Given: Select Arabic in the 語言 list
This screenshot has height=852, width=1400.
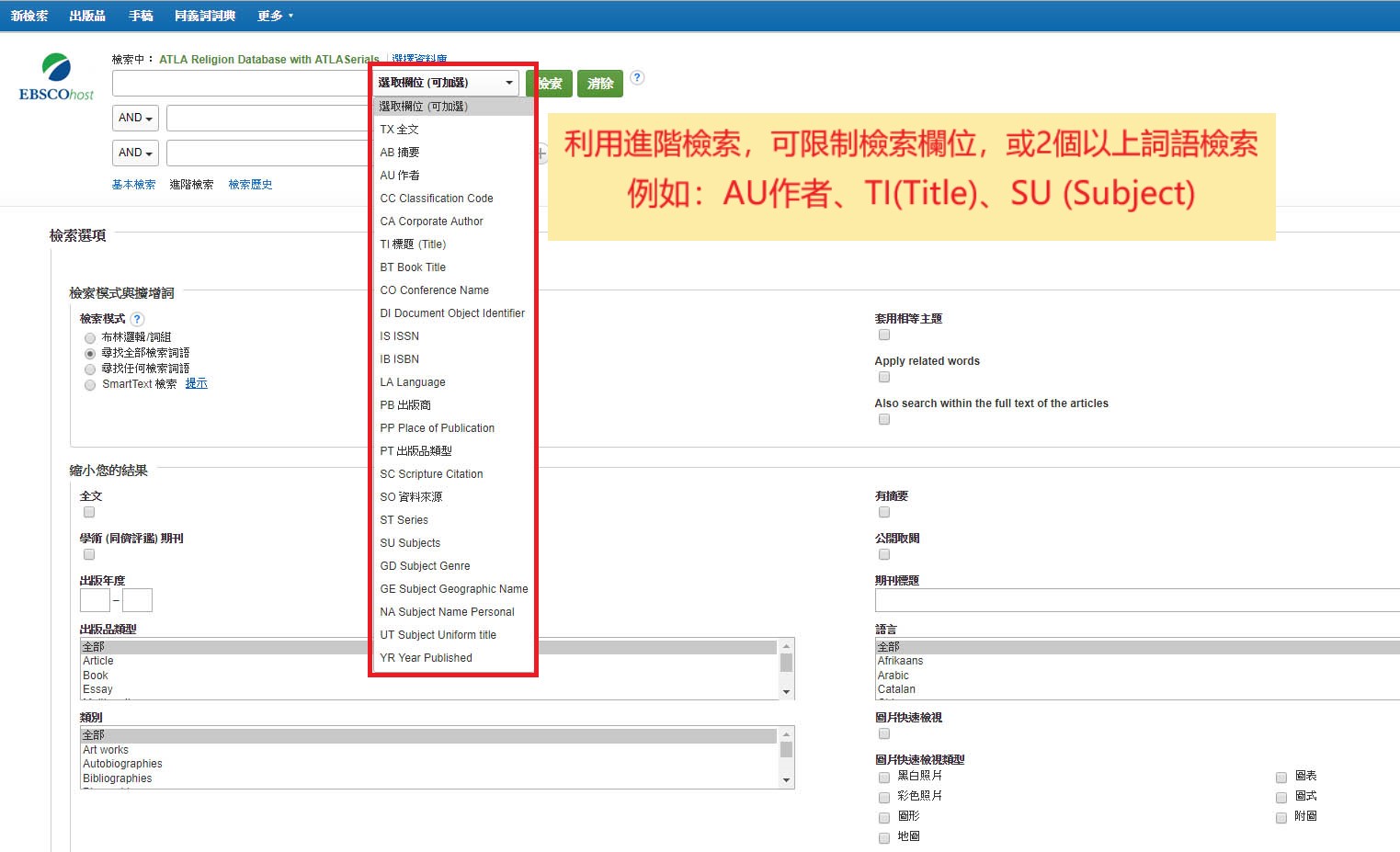Looking at the screenshot, I should tap(1137, 676).
